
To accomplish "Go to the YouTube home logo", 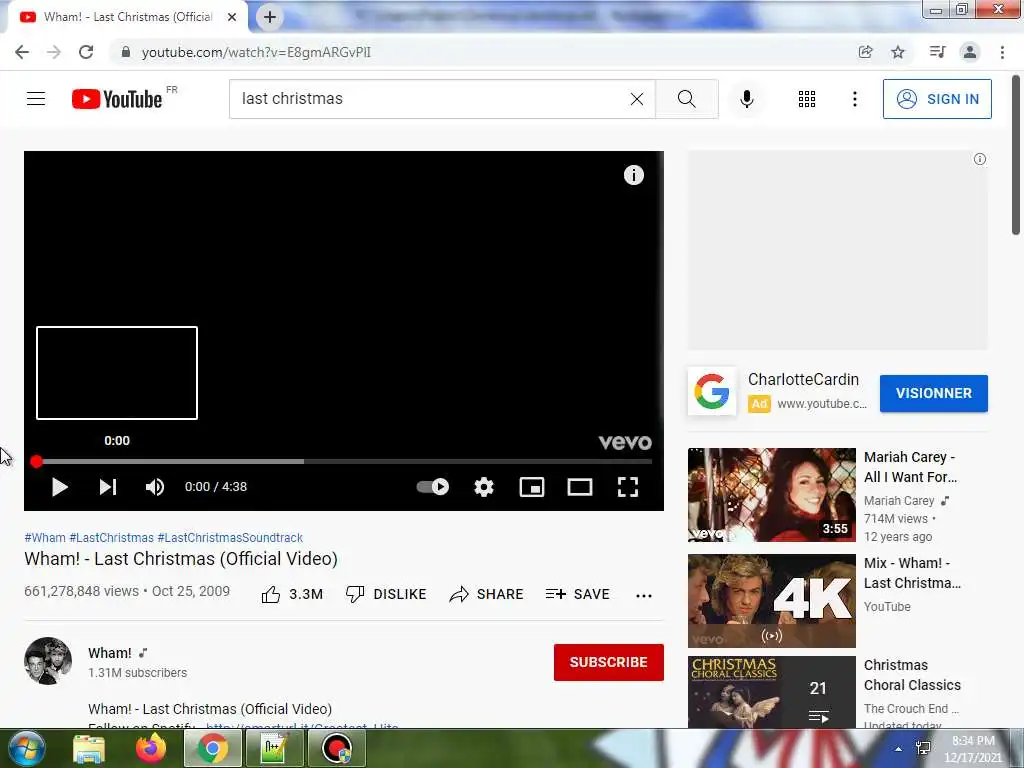I will pyautogui.click(x=117, y=99).
